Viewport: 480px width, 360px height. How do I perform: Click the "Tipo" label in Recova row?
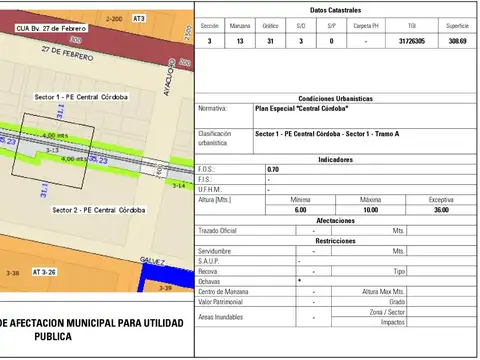(399, 271)
